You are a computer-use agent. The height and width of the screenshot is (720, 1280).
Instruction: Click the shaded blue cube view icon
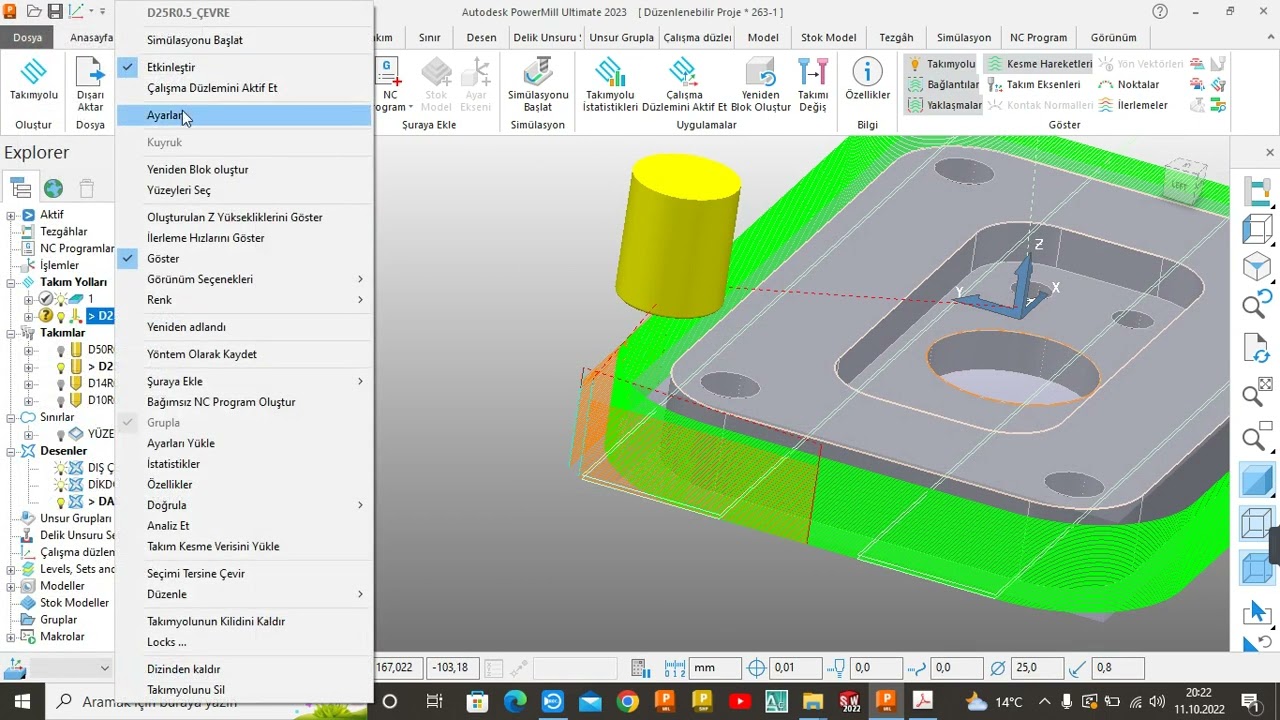click(x=1256, y=480)
